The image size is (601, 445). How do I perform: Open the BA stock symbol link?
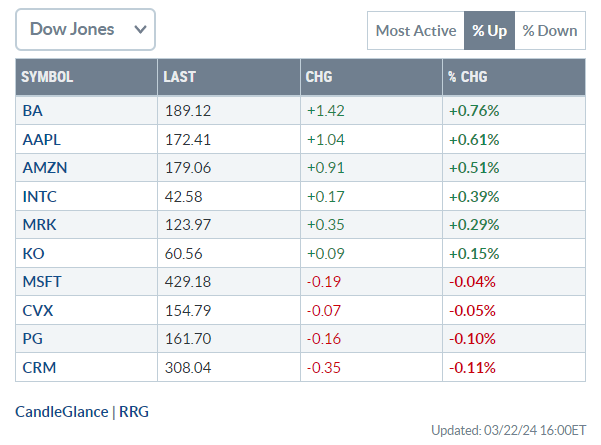(32, 109)
